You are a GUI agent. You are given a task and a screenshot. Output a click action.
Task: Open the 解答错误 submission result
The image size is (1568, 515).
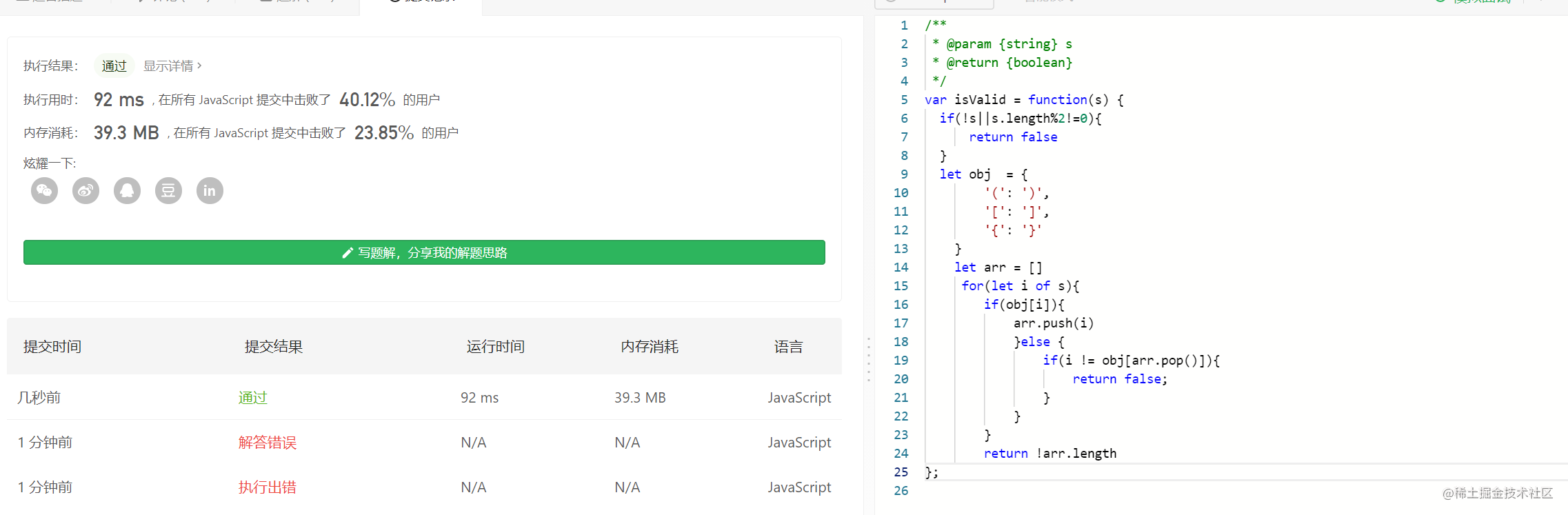coord(268,443)
